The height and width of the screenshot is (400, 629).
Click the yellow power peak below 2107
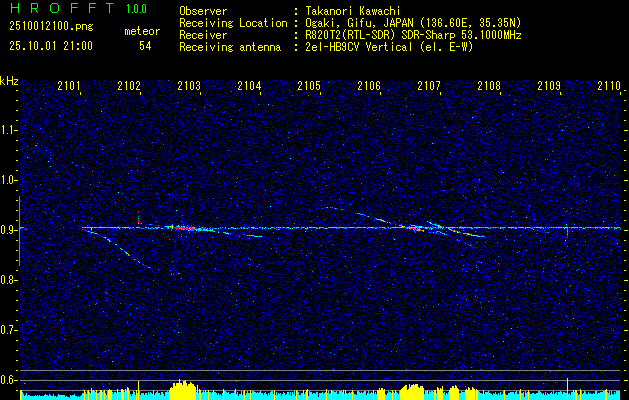412,392
